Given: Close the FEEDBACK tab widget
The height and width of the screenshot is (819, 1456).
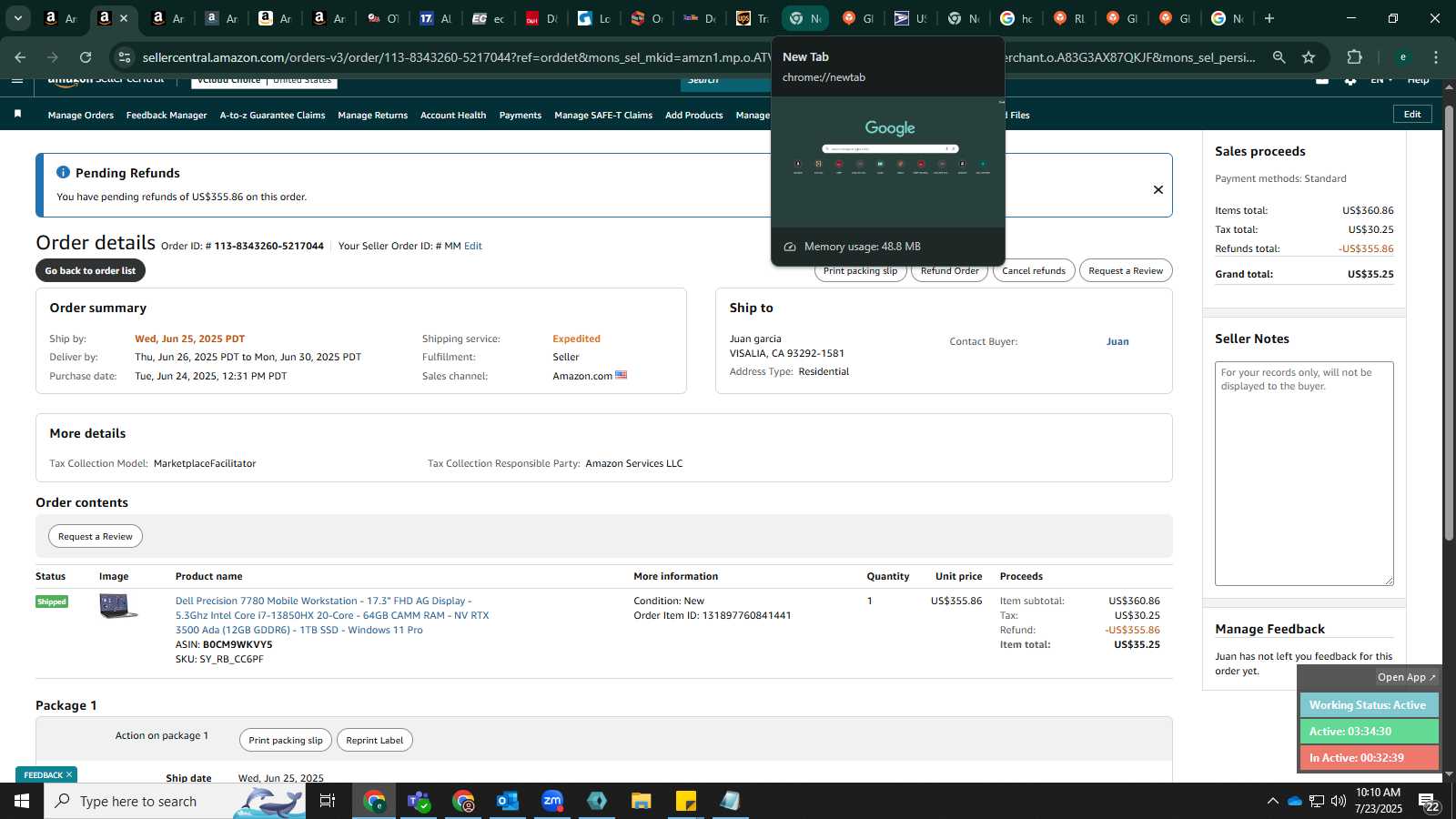Looking at the screenshot, I should (69, 775).
